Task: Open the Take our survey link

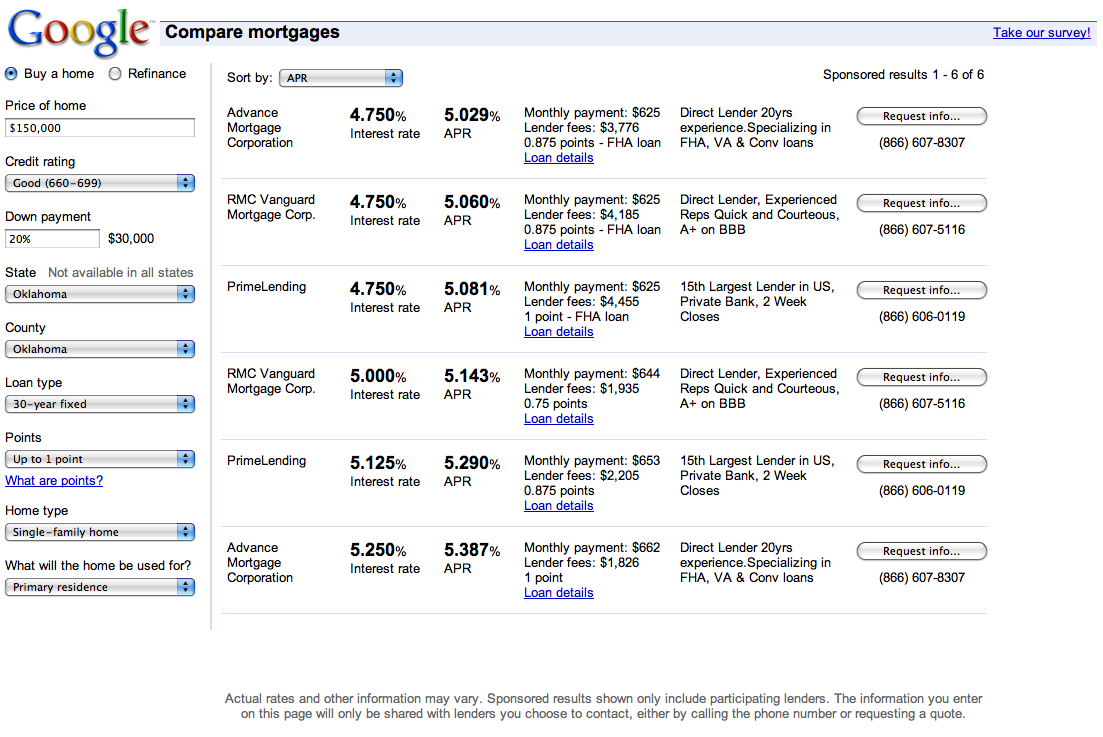Action: click(1041, 33)
